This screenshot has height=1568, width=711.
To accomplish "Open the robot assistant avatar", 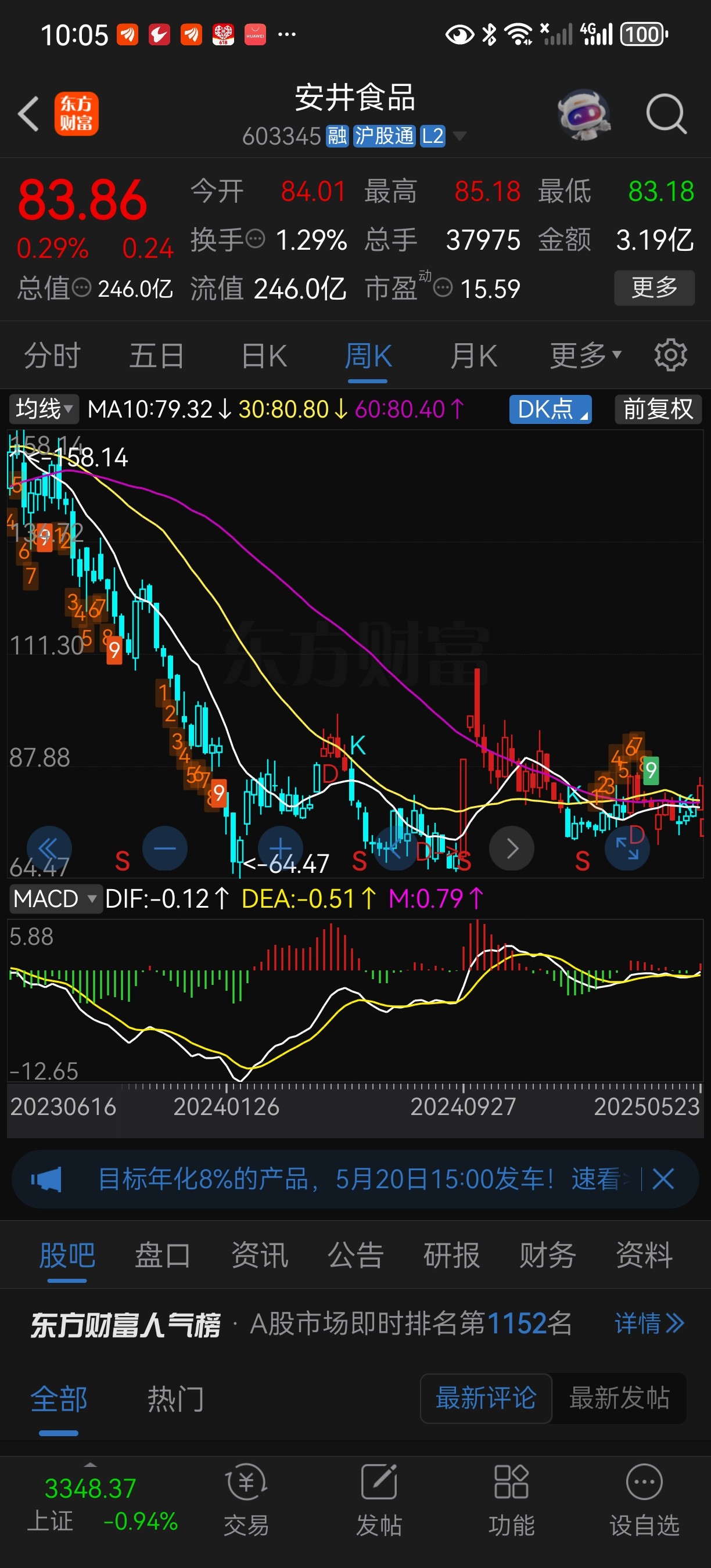I will tap(584, 114).
